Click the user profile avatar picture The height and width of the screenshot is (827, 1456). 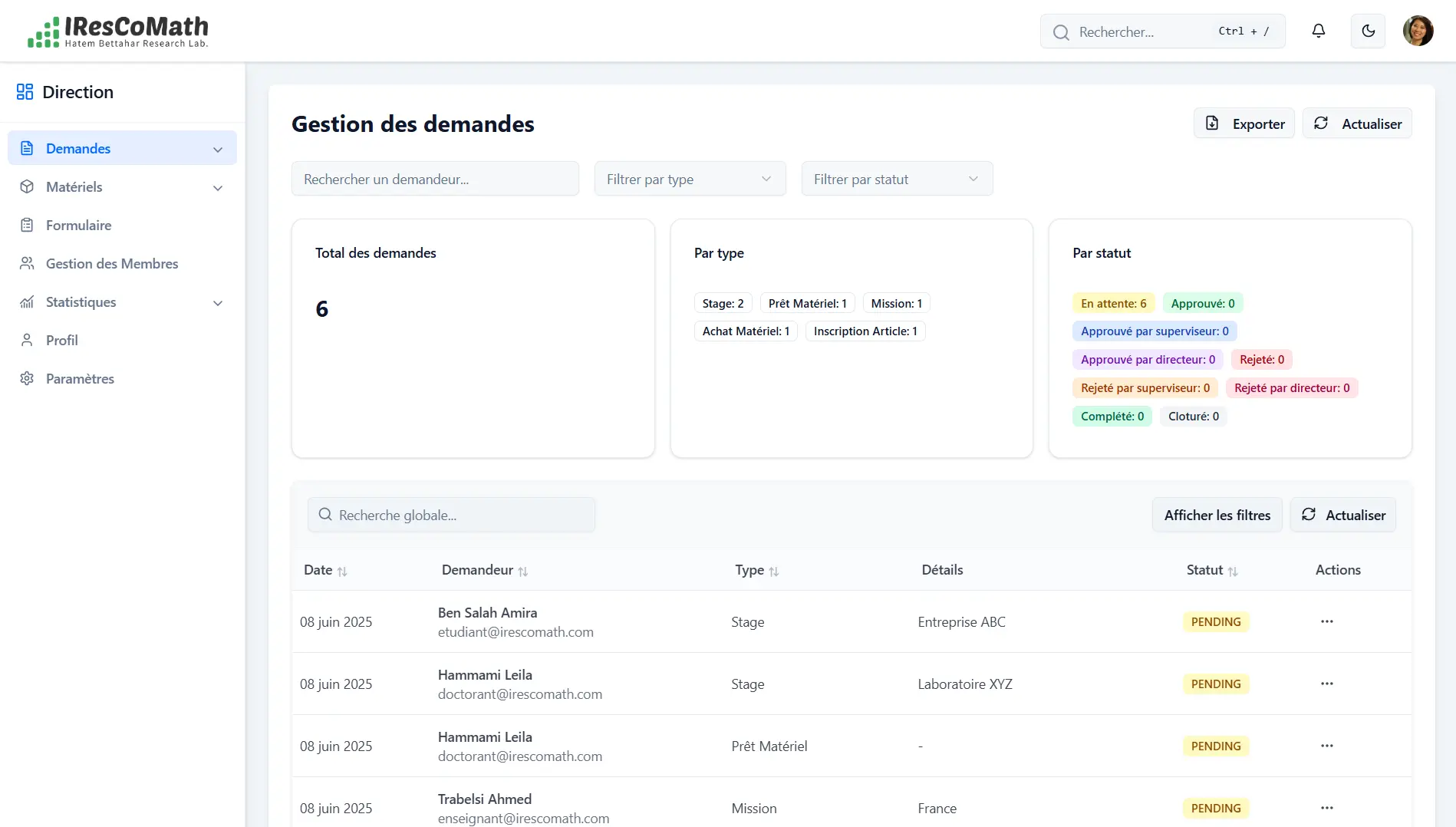coord(1418,31)
